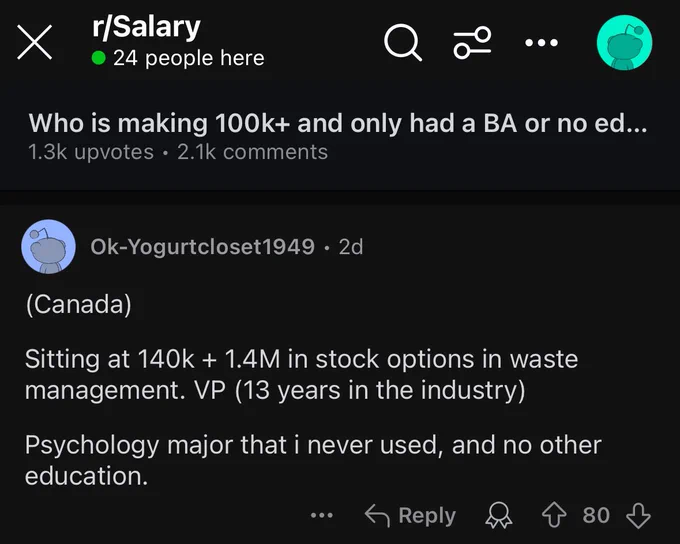Tap the 2.1k comments count

tap(252, 152)
